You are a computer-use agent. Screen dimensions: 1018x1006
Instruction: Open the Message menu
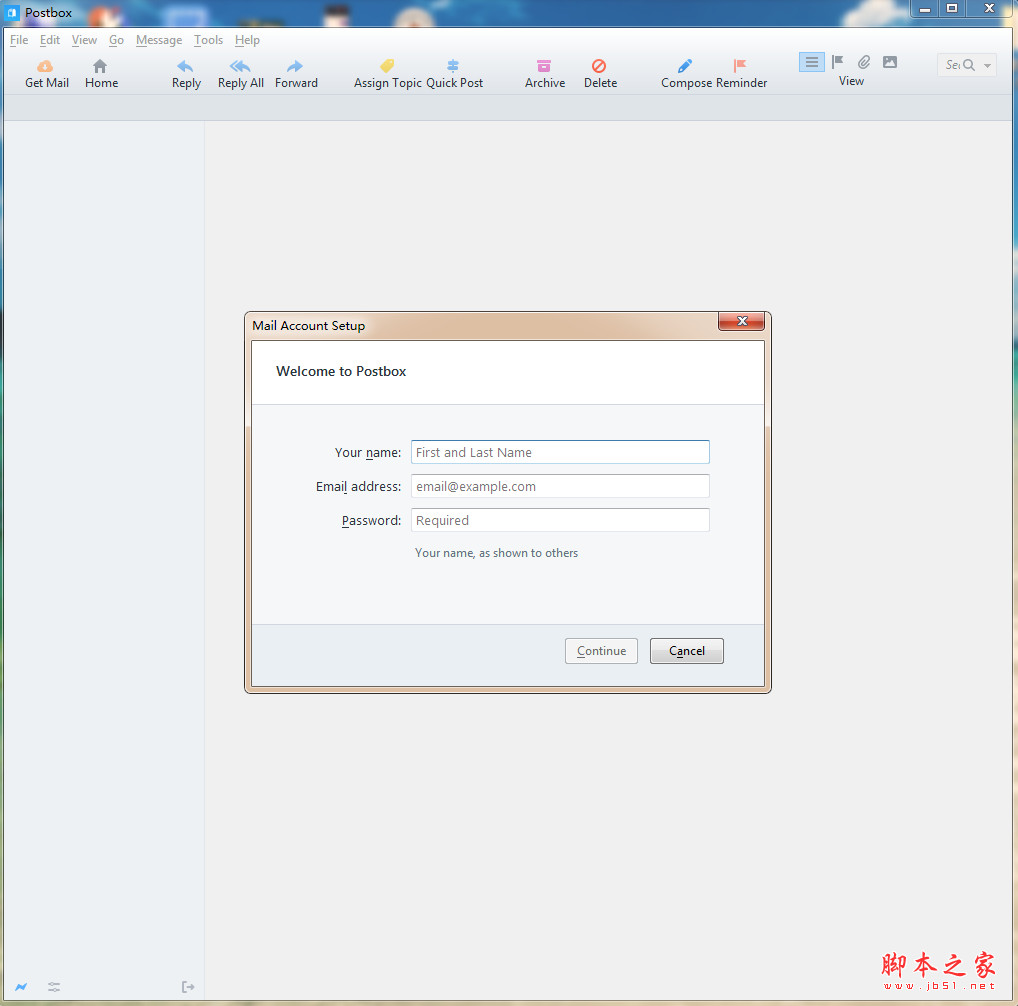click(159, 40)
